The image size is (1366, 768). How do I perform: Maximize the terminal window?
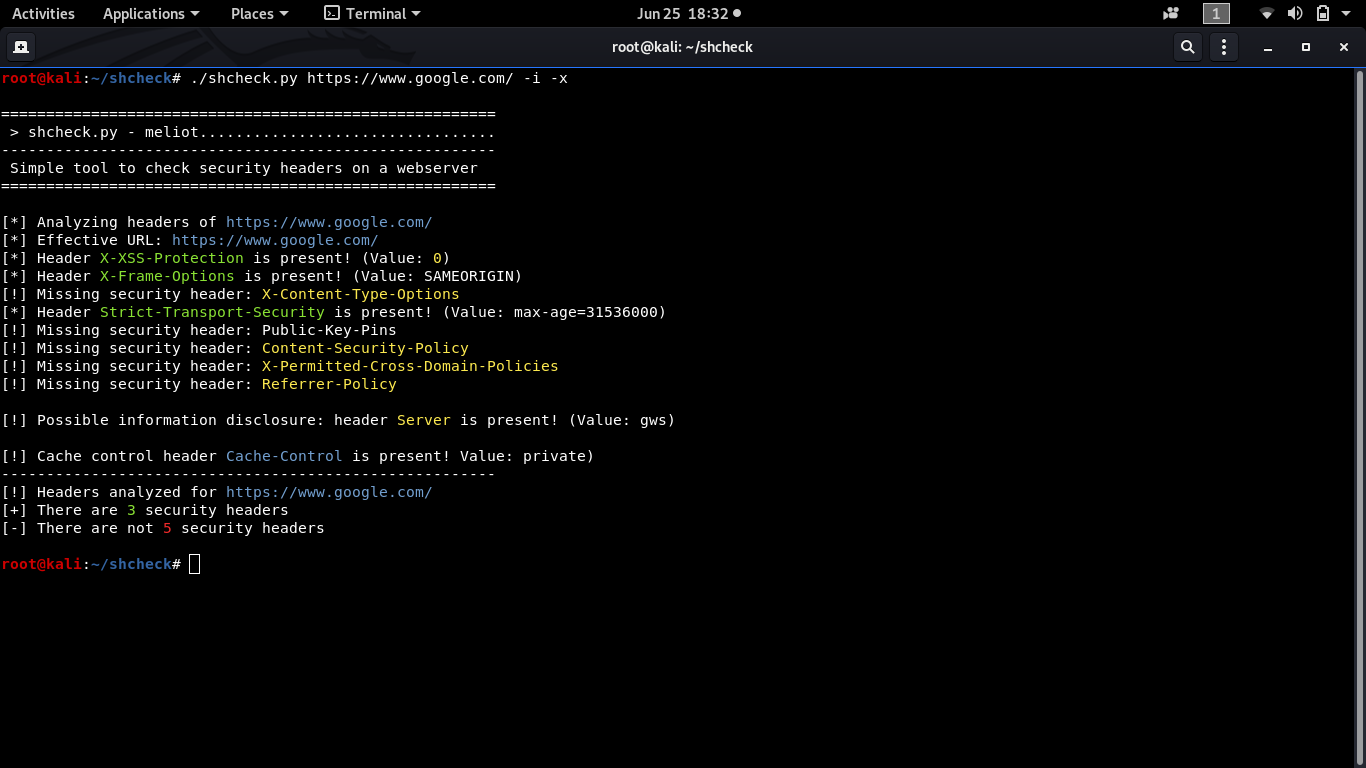coord(1305,47)
